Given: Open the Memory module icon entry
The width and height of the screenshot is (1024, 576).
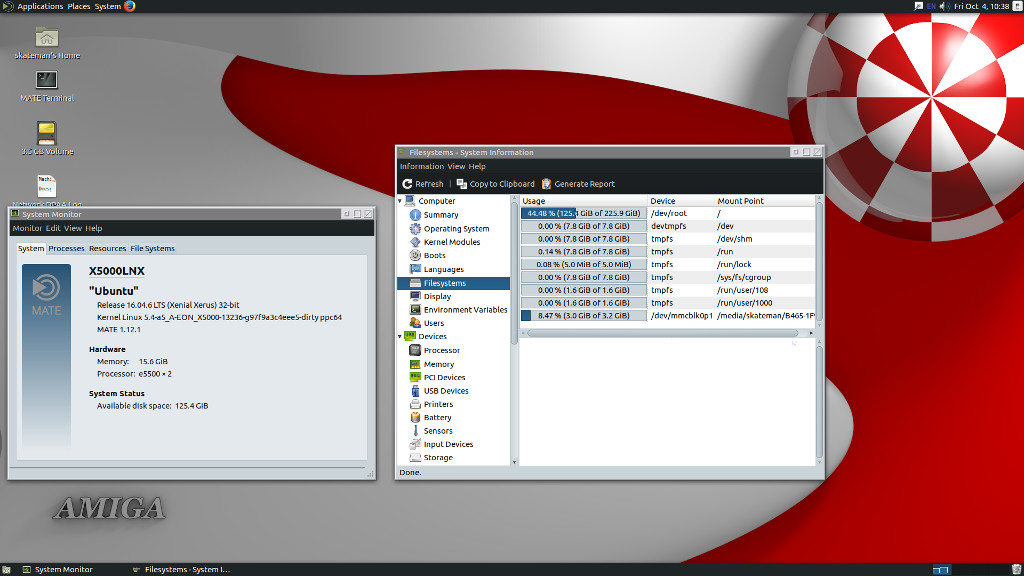Looking at the screenshot, I should (415, 364).
